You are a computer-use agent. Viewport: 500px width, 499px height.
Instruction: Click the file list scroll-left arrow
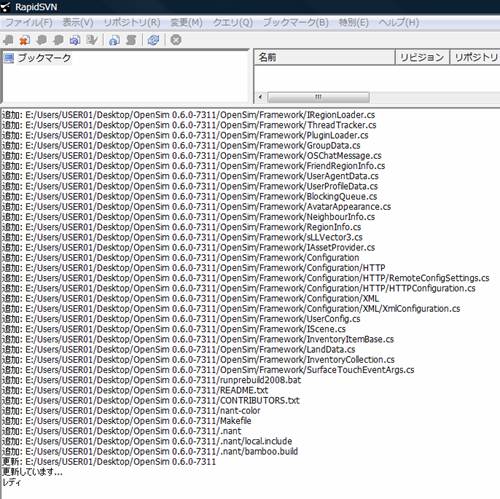[260, 97]
